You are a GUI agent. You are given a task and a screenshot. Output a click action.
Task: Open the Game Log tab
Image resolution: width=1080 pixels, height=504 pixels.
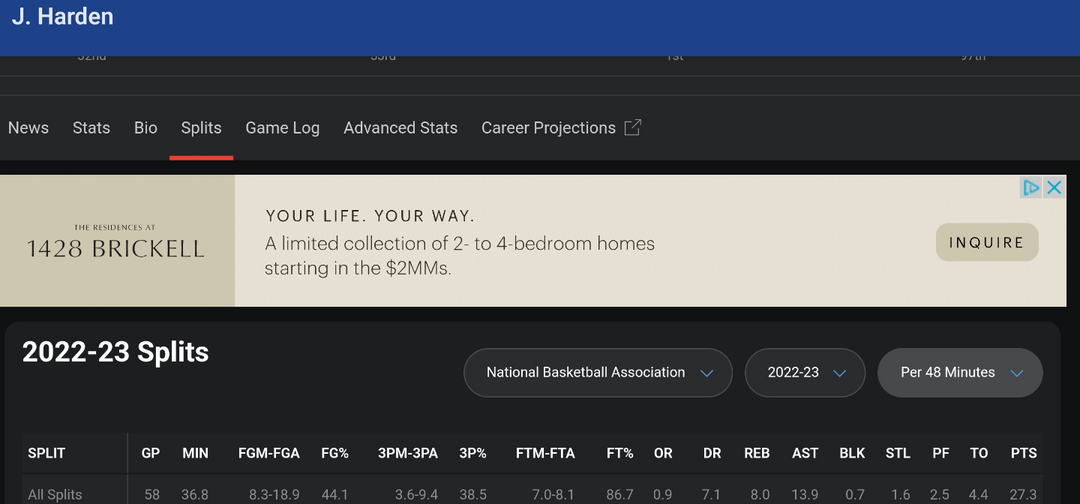[x=282, y=128]
